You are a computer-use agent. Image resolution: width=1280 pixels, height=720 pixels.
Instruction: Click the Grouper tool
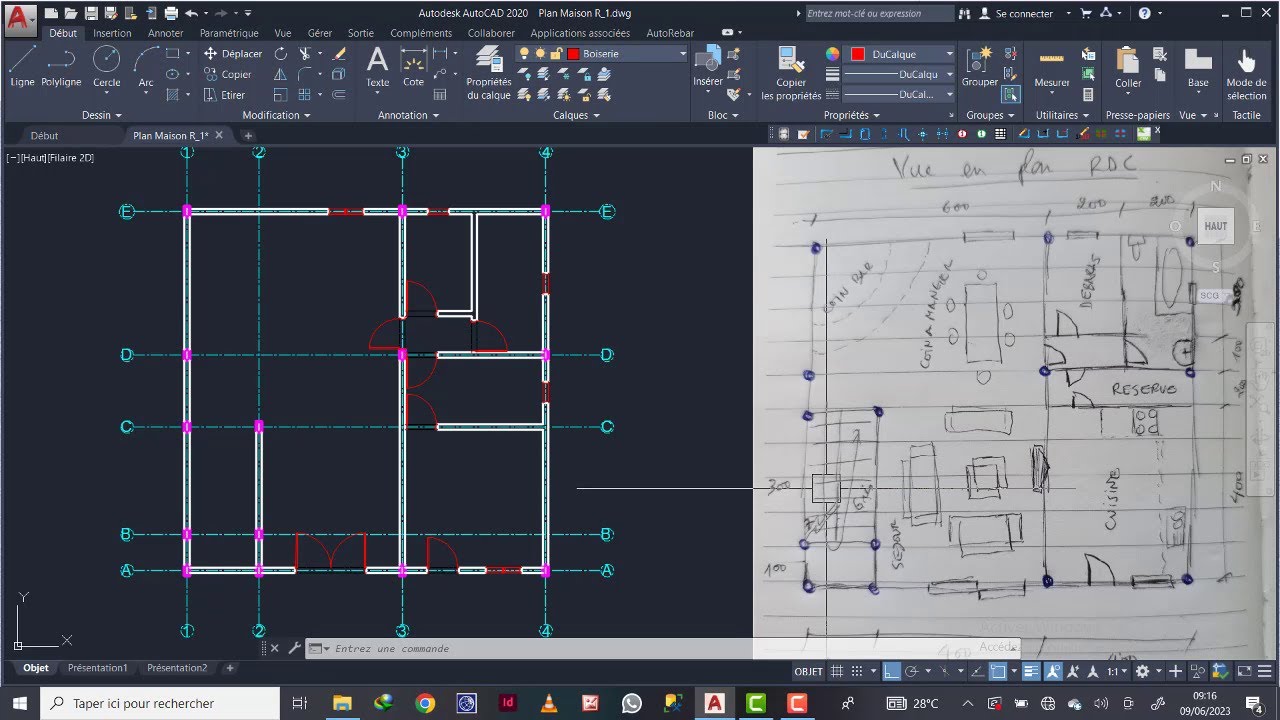(x=979, y=66)
